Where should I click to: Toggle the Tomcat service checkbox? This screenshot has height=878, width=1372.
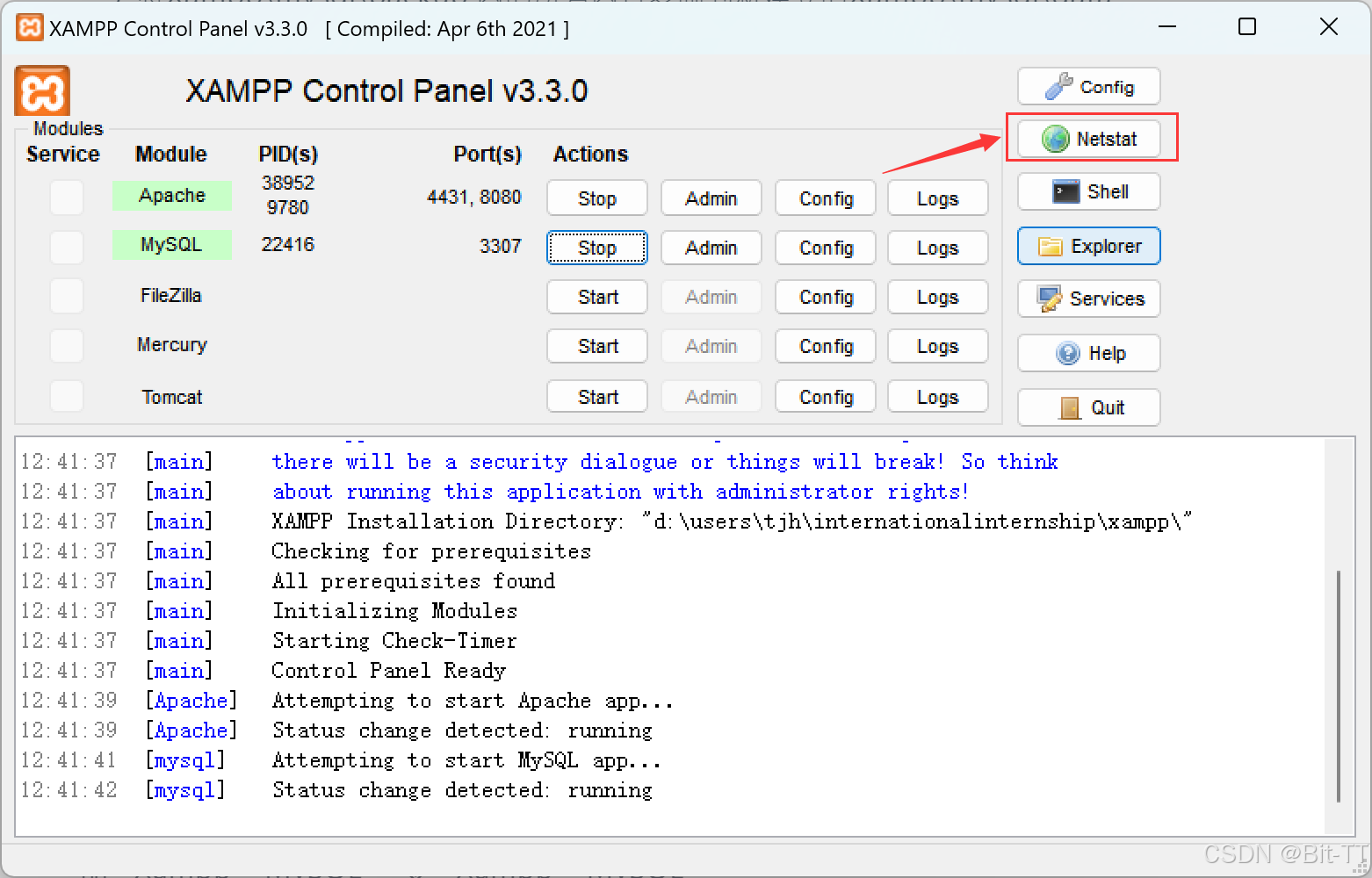[x=67, y=396]
